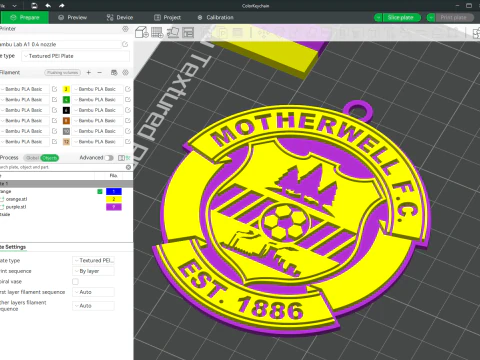Enable the Spiral vase checkbox
The image size is (480, 360).
(x=76, y=282)
